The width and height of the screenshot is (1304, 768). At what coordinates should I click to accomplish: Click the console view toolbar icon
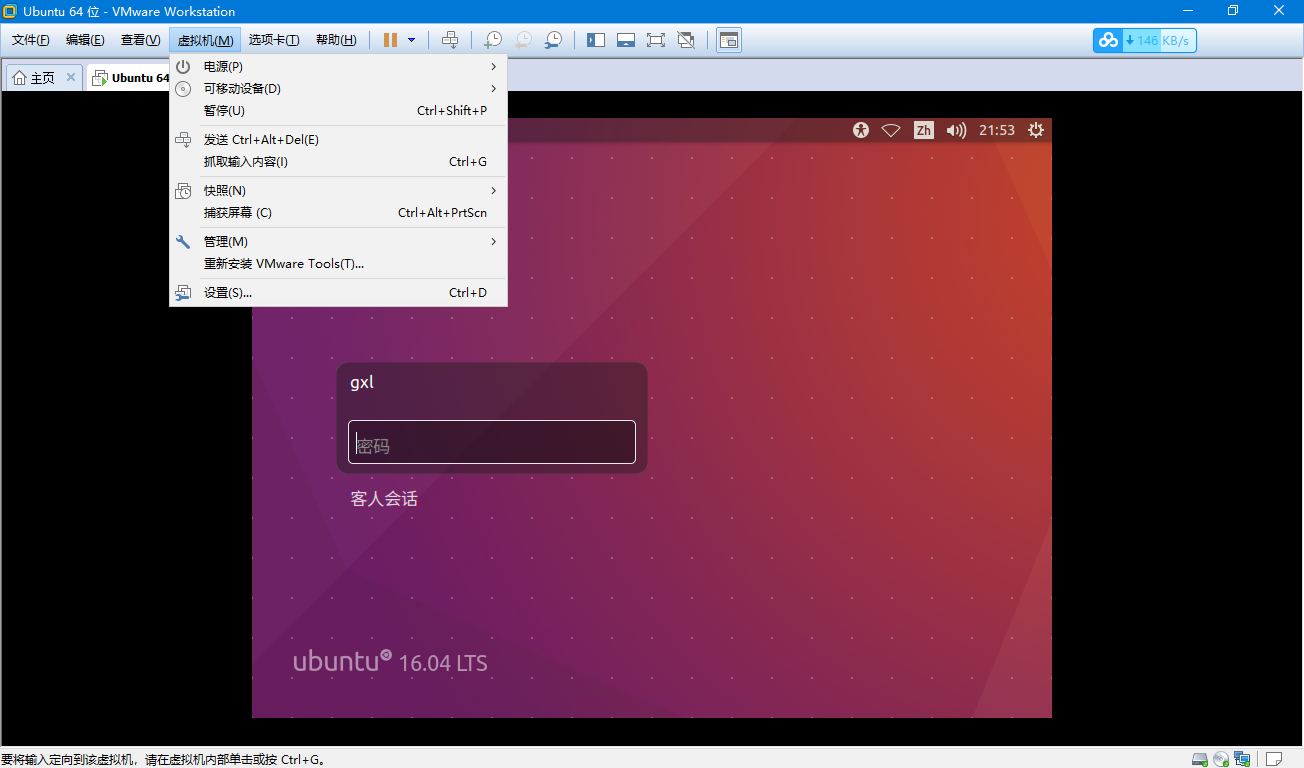(729, 40)
